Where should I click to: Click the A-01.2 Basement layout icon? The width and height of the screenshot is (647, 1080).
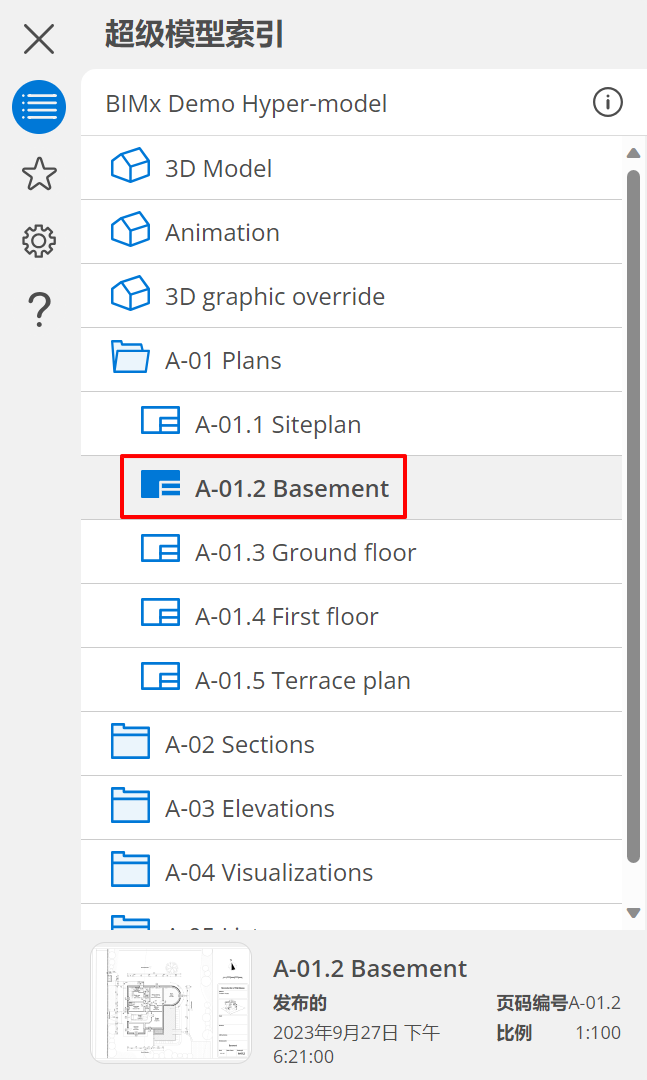pos(160,487)
